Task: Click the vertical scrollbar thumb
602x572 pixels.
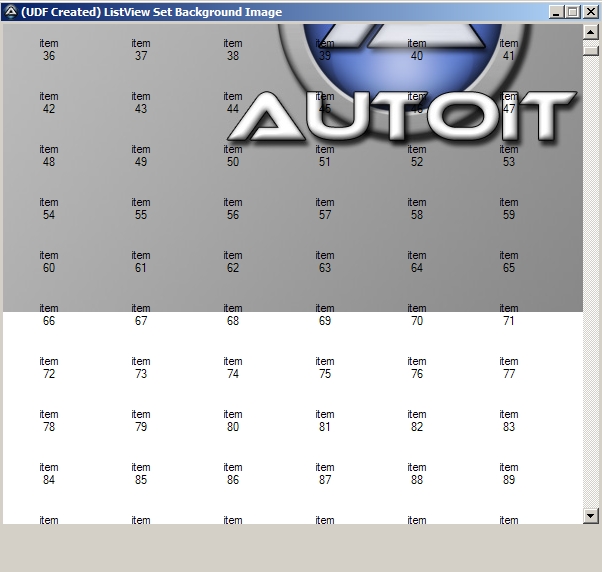Action: point(590,48)
